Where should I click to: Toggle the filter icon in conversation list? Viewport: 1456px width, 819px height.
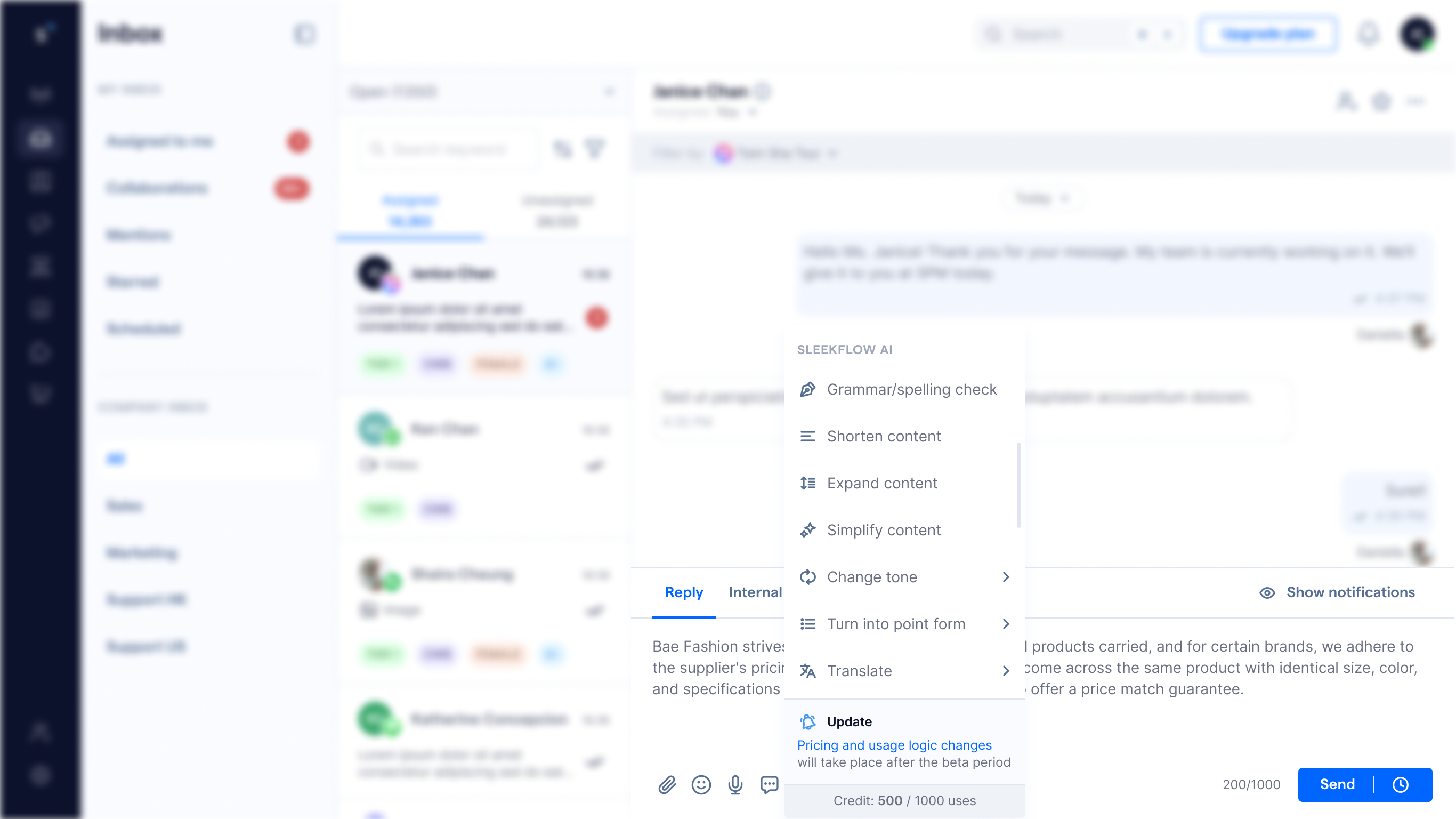(597, 149)
